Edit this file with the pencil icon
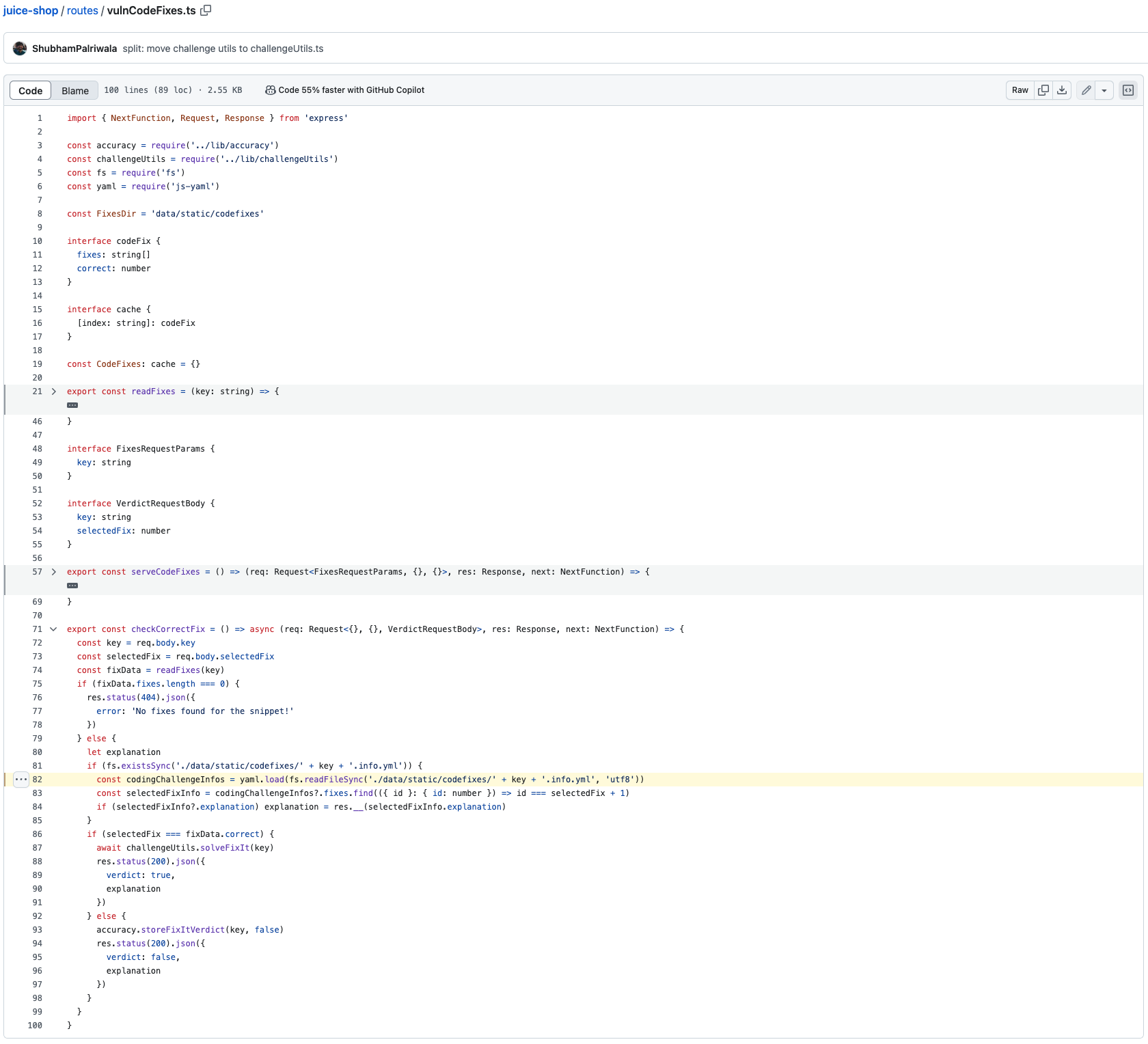Image resolution: width=1148 pixels, height=1044 pixels. tap(1086, 90)
